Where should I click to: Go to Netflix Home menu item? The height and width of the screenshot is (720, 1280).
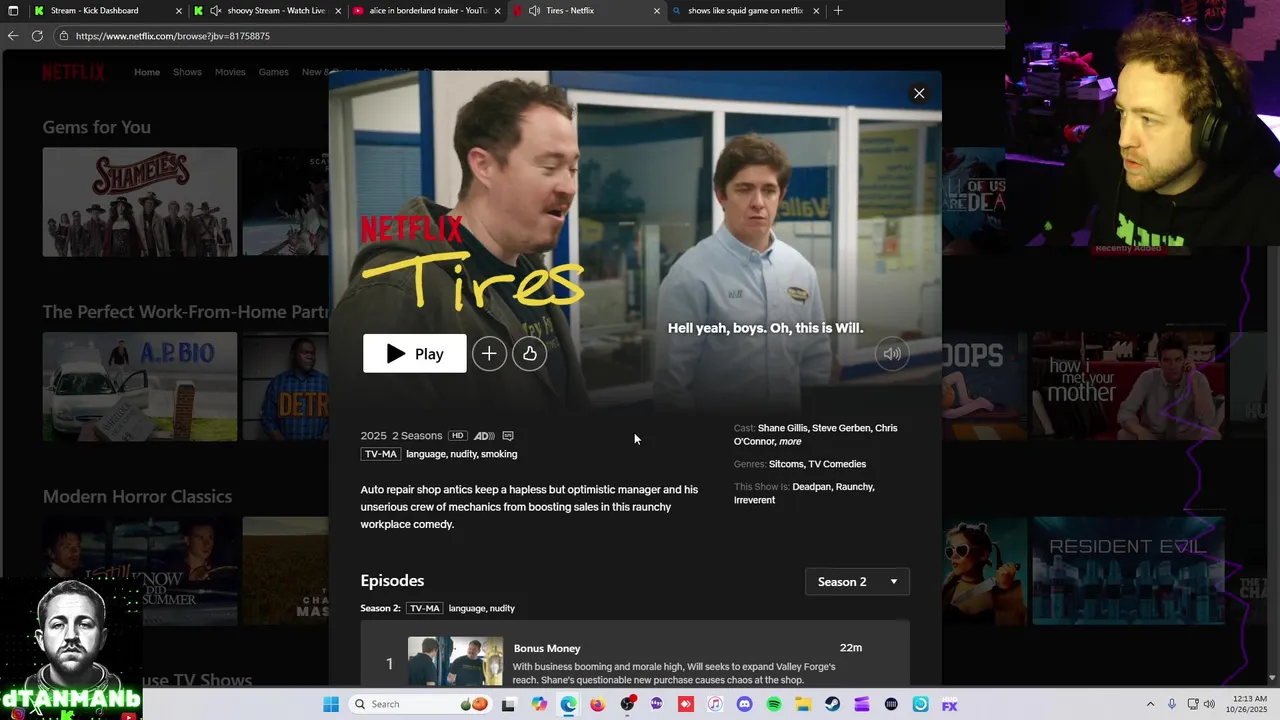147,72
